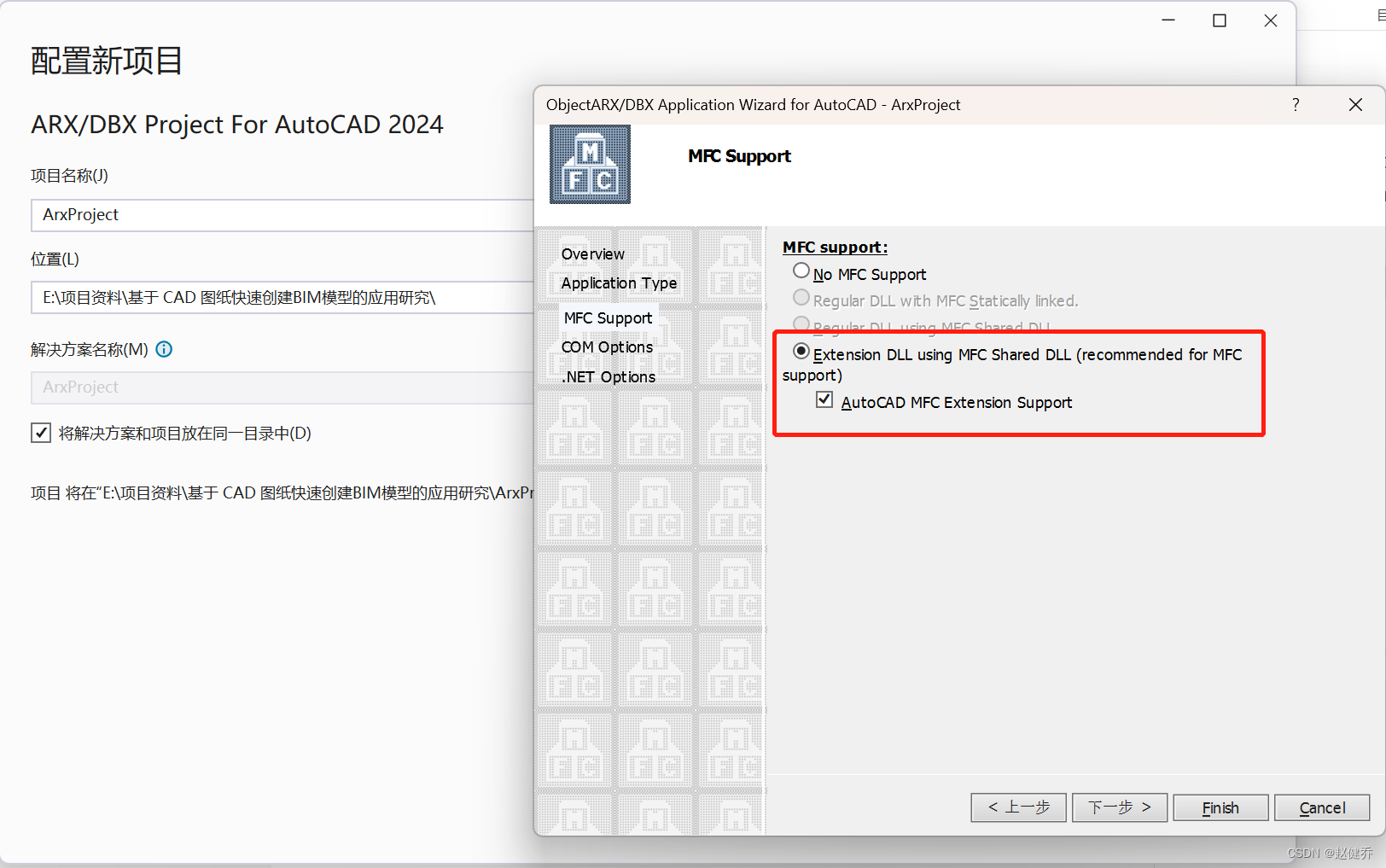This screenshot has height=868, width=1386.
Task: Click the 位置 path input field
Action: (282, 297)
